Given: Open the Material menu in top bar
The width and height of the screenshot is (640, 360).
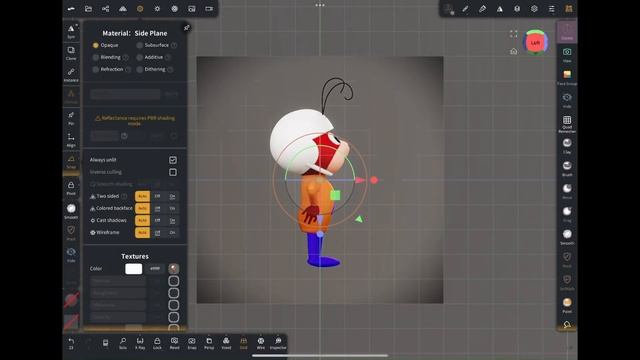Looking at the screenshot, I should click(140, 9).
